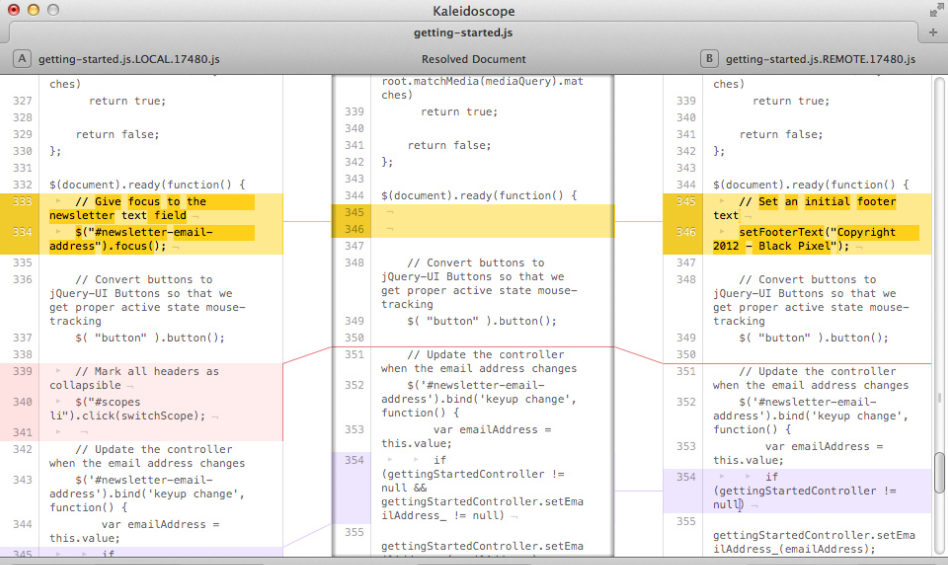
Task: Select the getting-started.js tab
Action: point(463,33)
